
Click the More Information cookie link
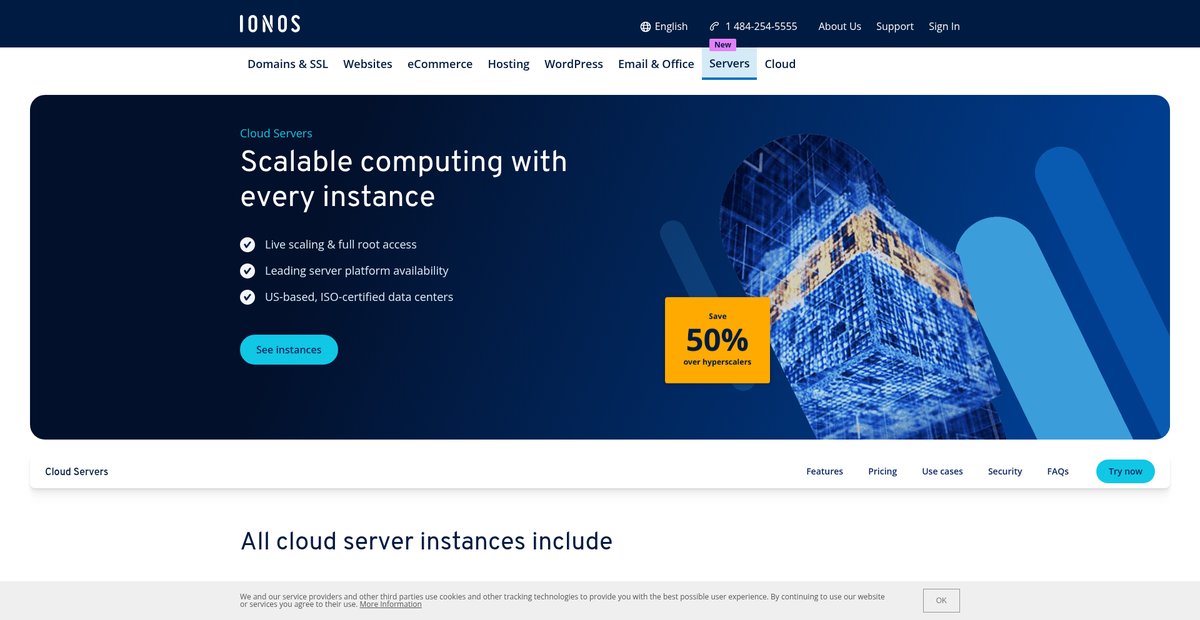[391, 604]
